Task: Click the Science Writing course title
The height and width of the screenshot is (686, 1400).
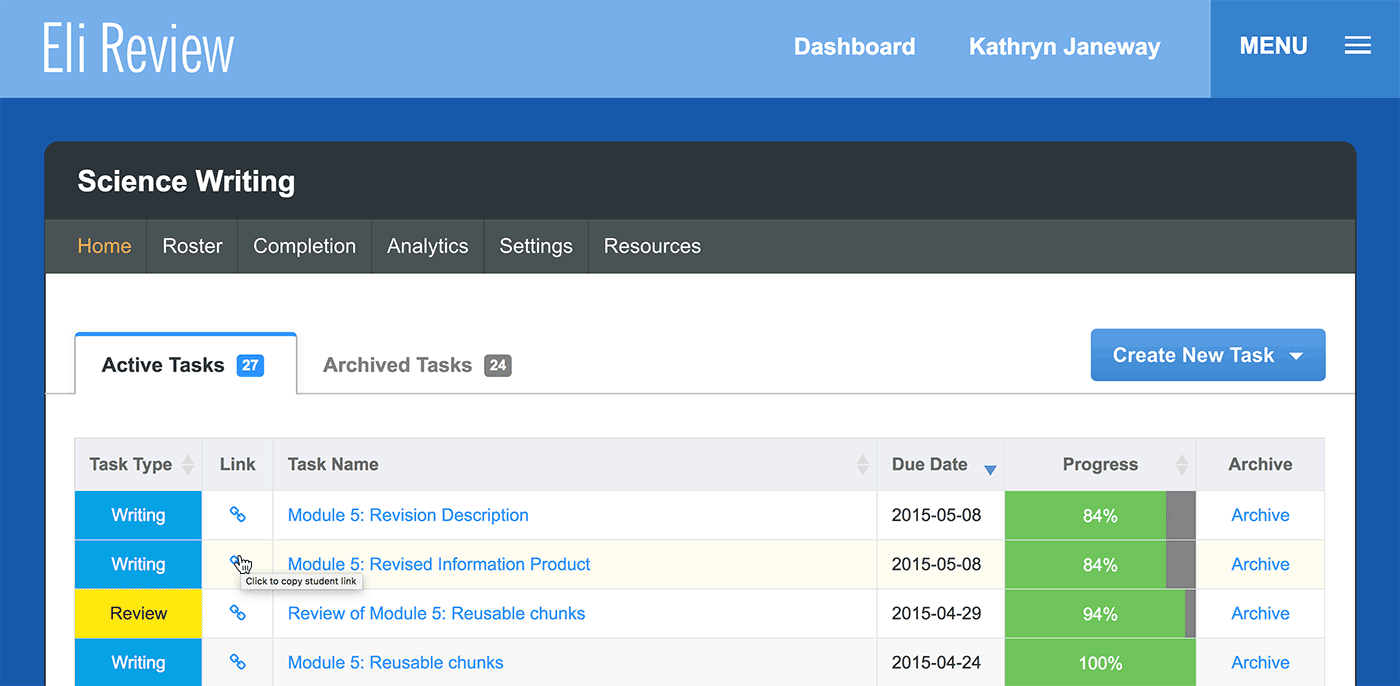Action: [x=186, y=181]
